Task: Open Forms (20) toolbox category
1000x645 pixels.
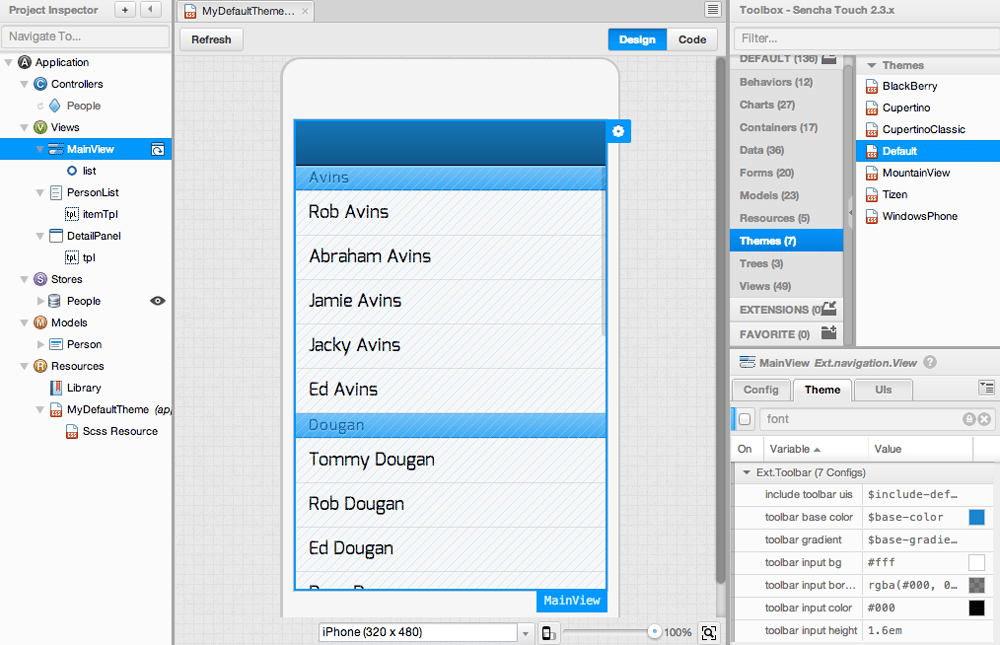Action: coord(786,173)
